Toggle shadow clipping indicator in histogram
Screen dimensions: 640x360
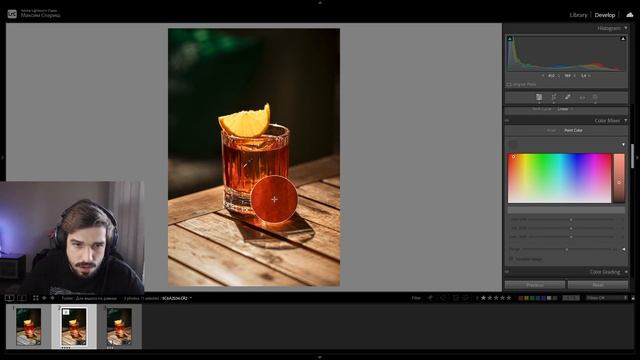coord(510,39)
